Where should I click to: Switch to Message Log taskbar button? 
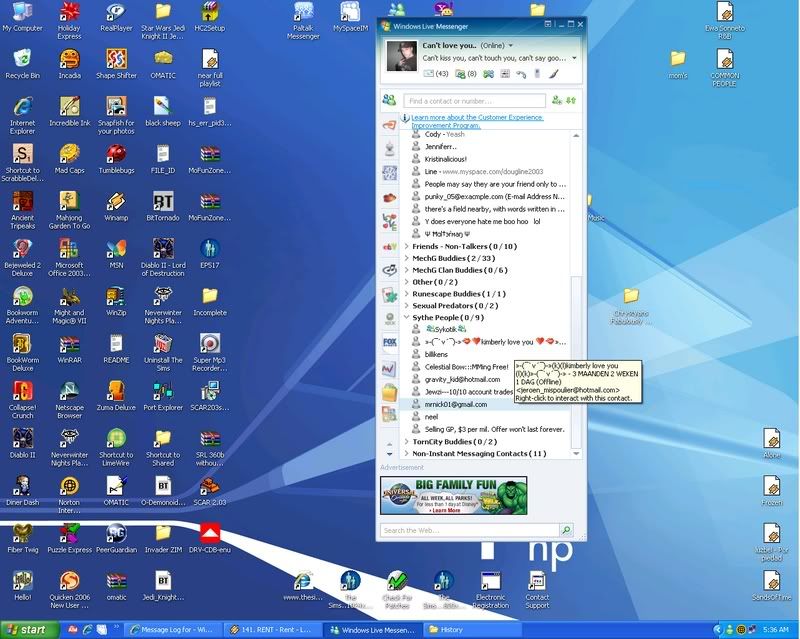(x=174, y=630)
